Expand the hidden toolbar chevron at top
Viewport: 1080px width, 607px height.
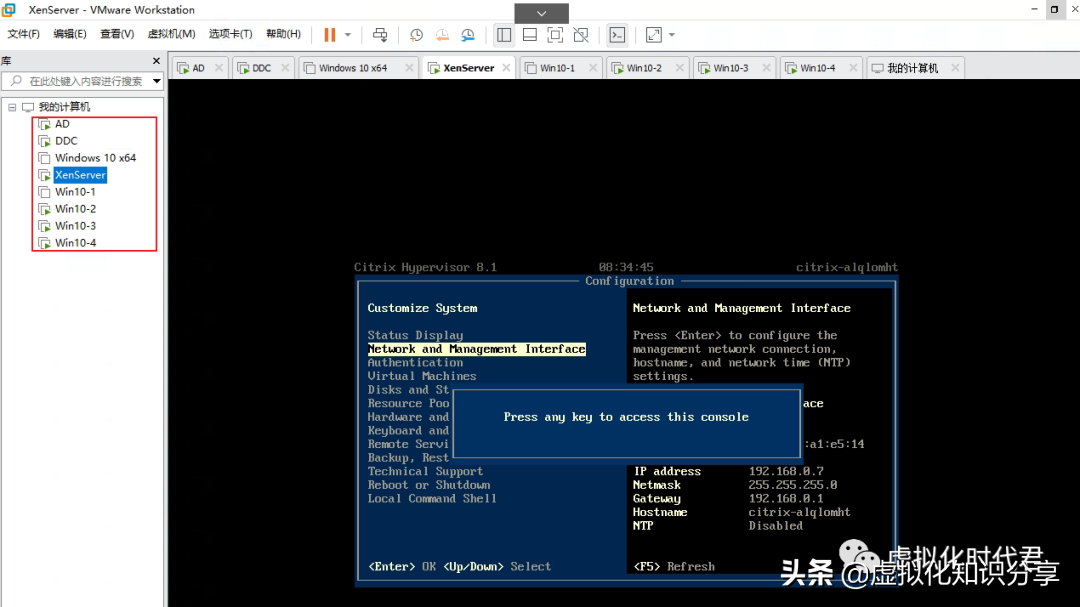(x=541, y=13)
